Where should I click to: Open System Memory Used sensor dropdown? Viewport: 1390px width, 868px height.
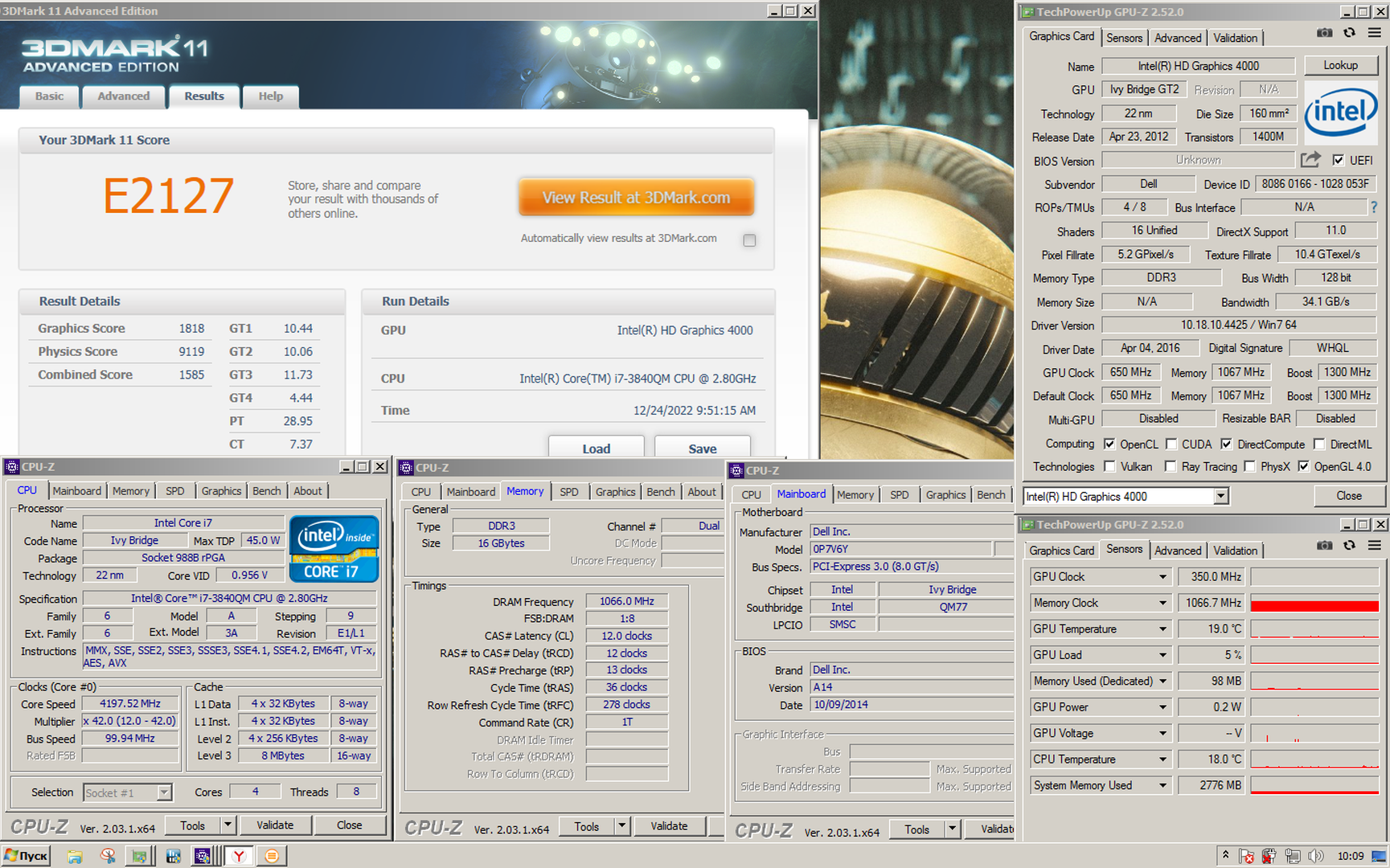tap(1162, 785)
